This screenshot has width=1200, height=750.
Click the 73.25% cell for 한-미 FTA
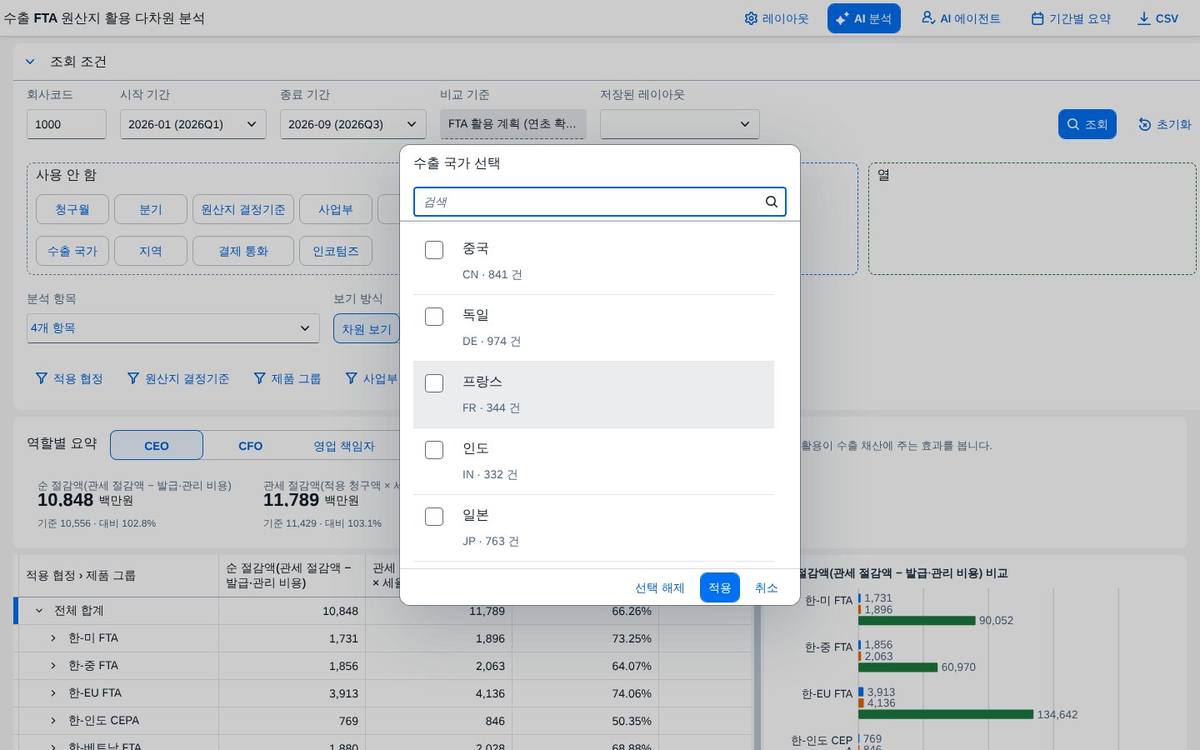(586, 638)
